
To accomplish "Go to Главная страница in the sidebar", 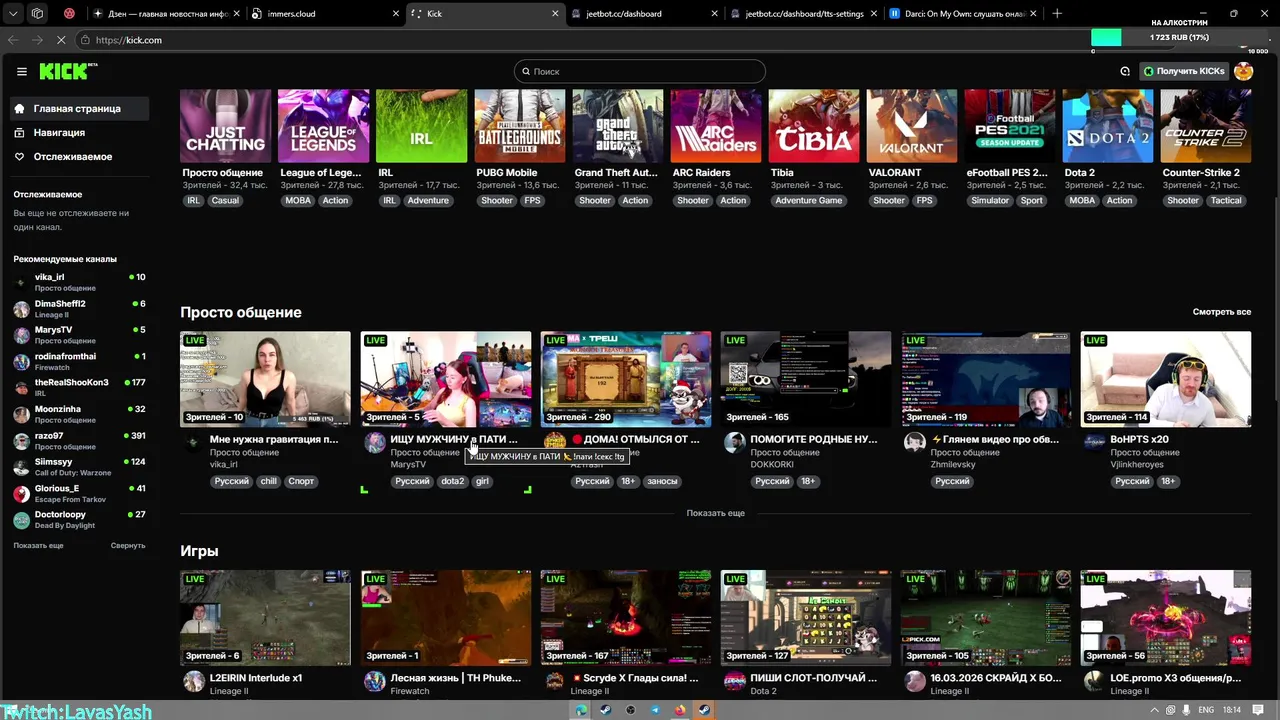I will (x=80, y=108).
